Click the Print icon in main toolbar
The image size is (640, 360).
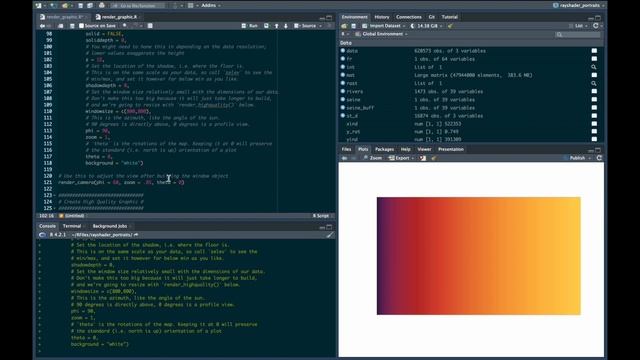(102, 6)
